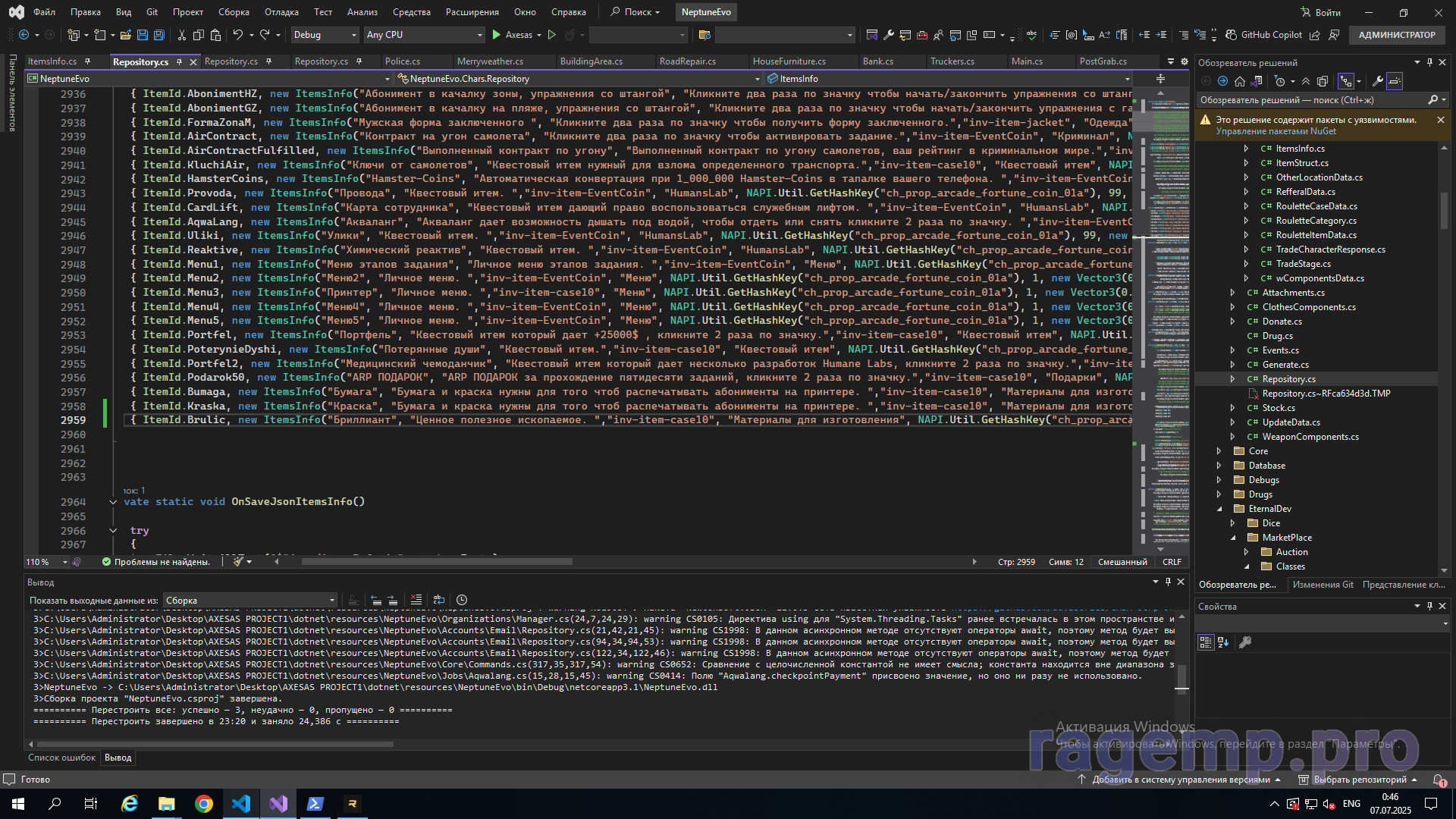Open the 'Показать выходные данные из' Сборка dropdown
This screenshot has height=819, width=1456.
[249, 600]
